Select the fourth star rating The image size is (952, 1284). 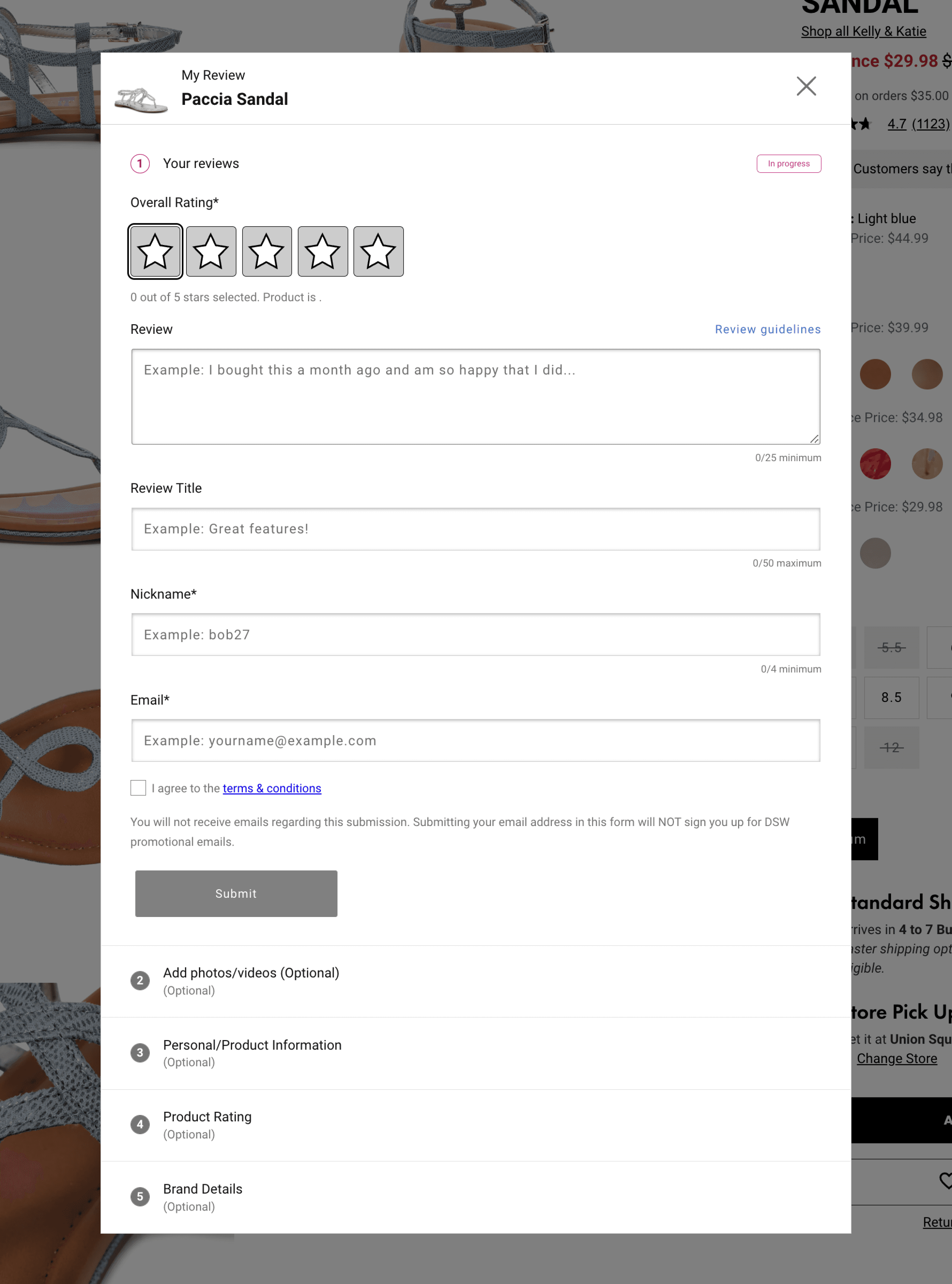coord(323,251)
